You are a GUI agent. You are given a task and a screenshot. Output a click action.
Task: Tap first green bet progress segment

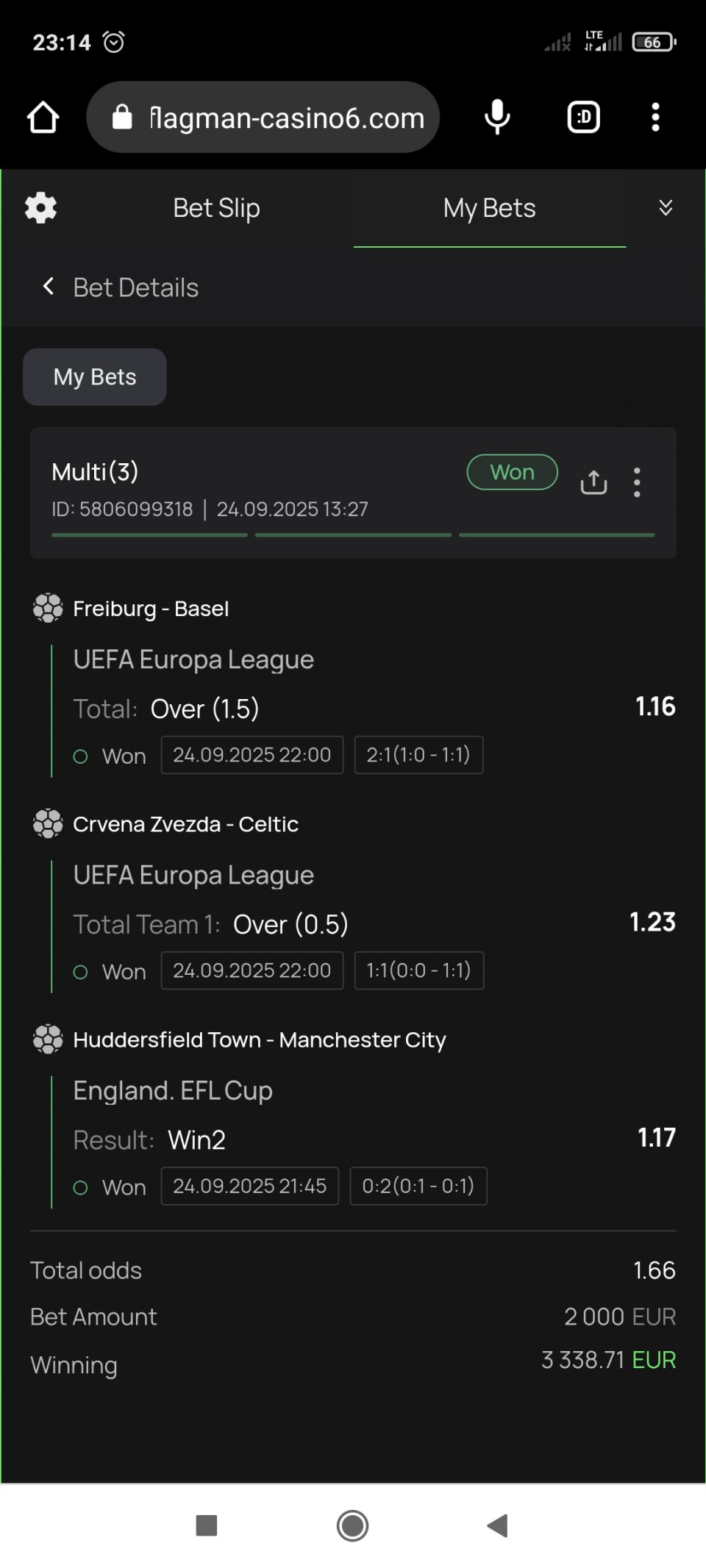pos(149,535)
